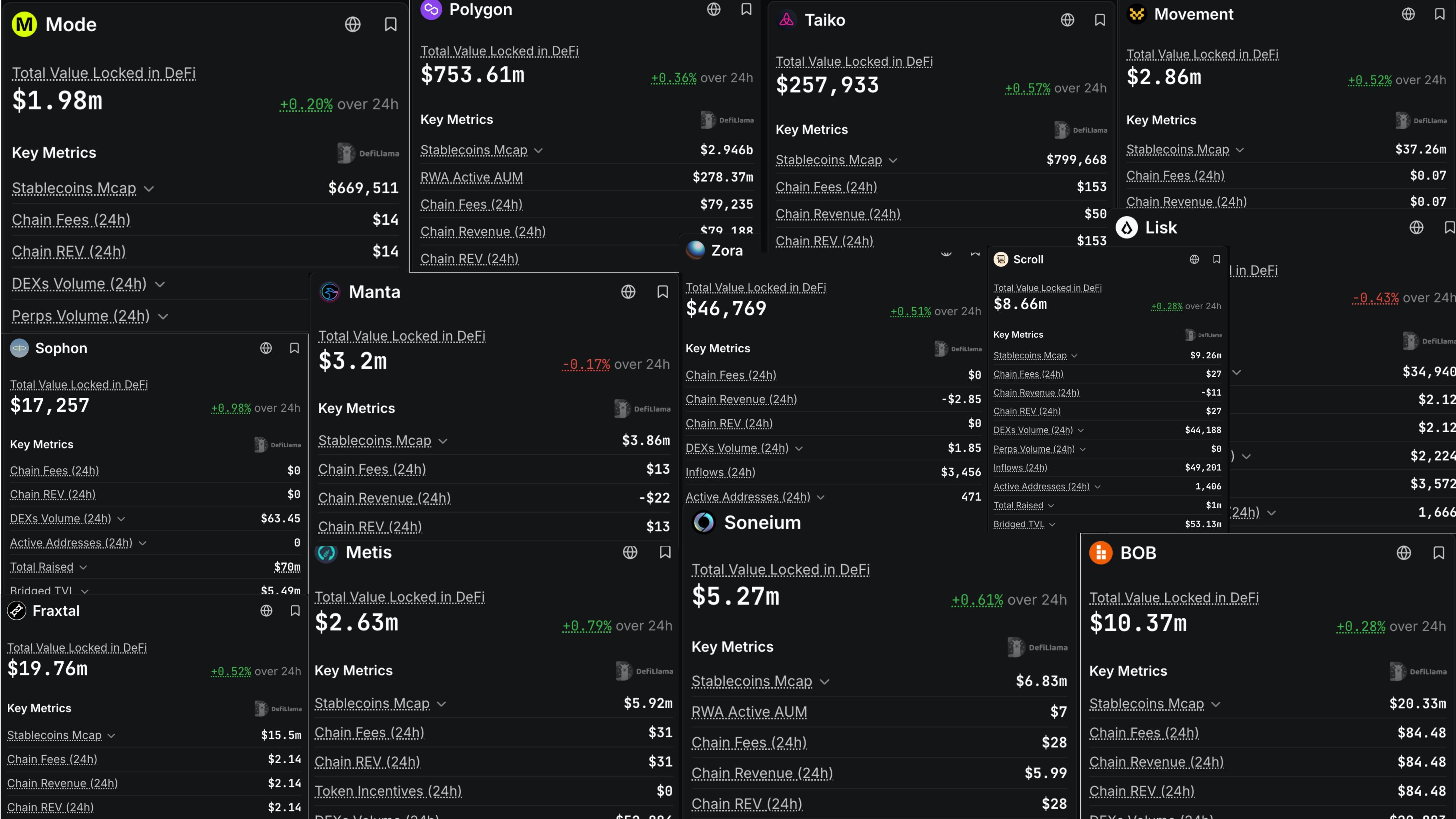Bookmark the Movement chain card

pos(1440,14)
